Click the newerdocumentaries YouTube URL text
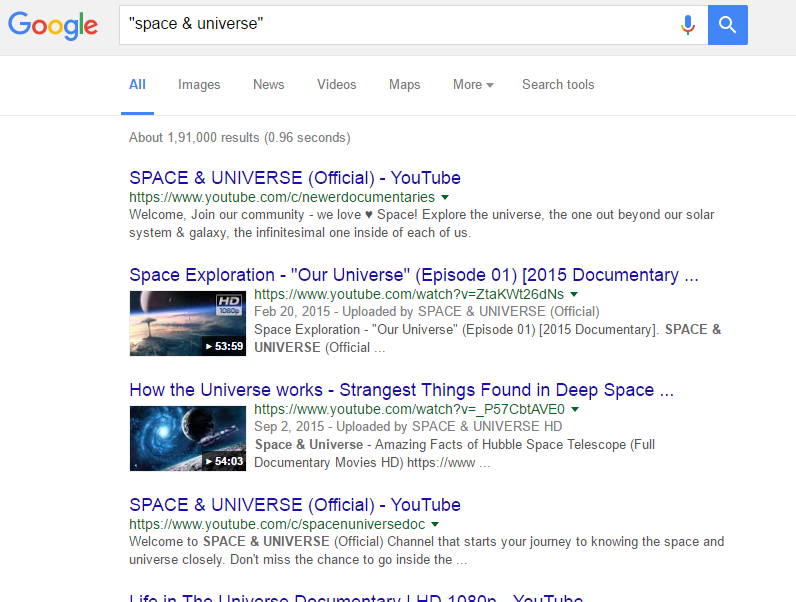This screenshot has width=796, height=602. coord(282,197)
